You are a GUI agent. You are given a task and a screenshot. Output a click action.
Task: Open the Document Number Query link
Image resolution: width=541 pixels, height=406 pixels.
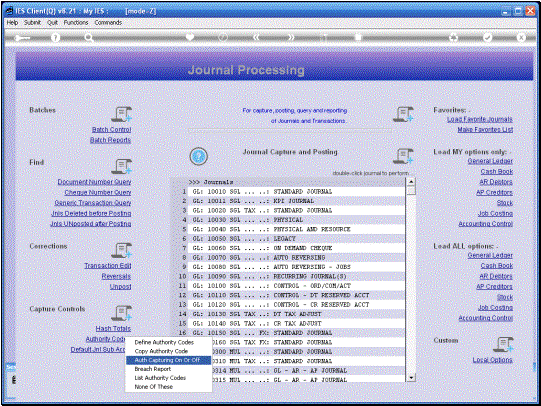[94, 182]
